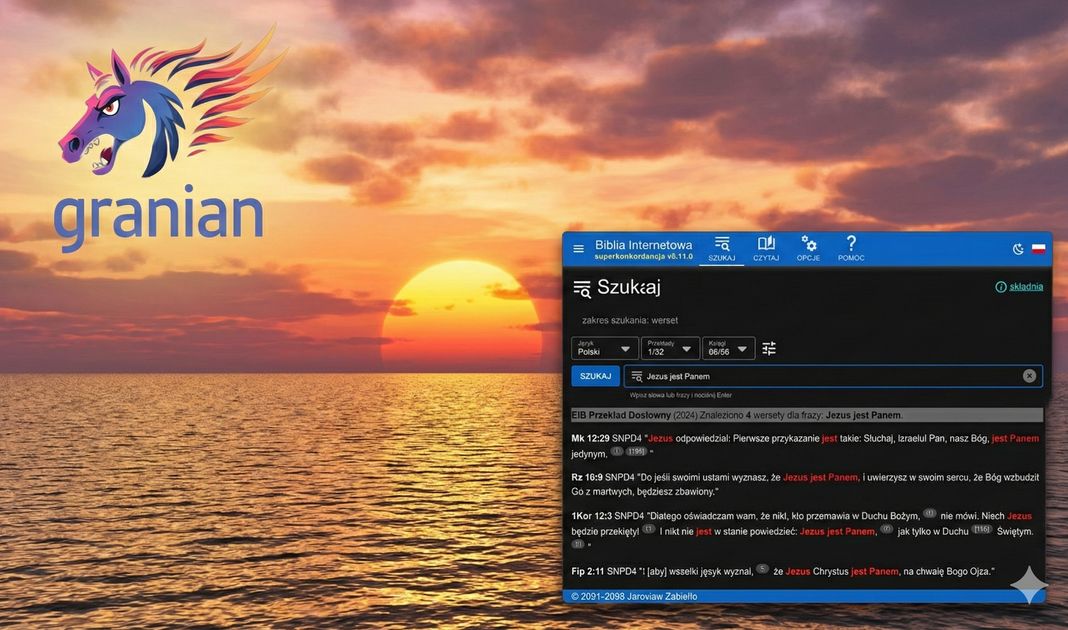Open advanced search filter sliders icon
Viewport: 1068px width, 630px height.
tap(769, 348)
